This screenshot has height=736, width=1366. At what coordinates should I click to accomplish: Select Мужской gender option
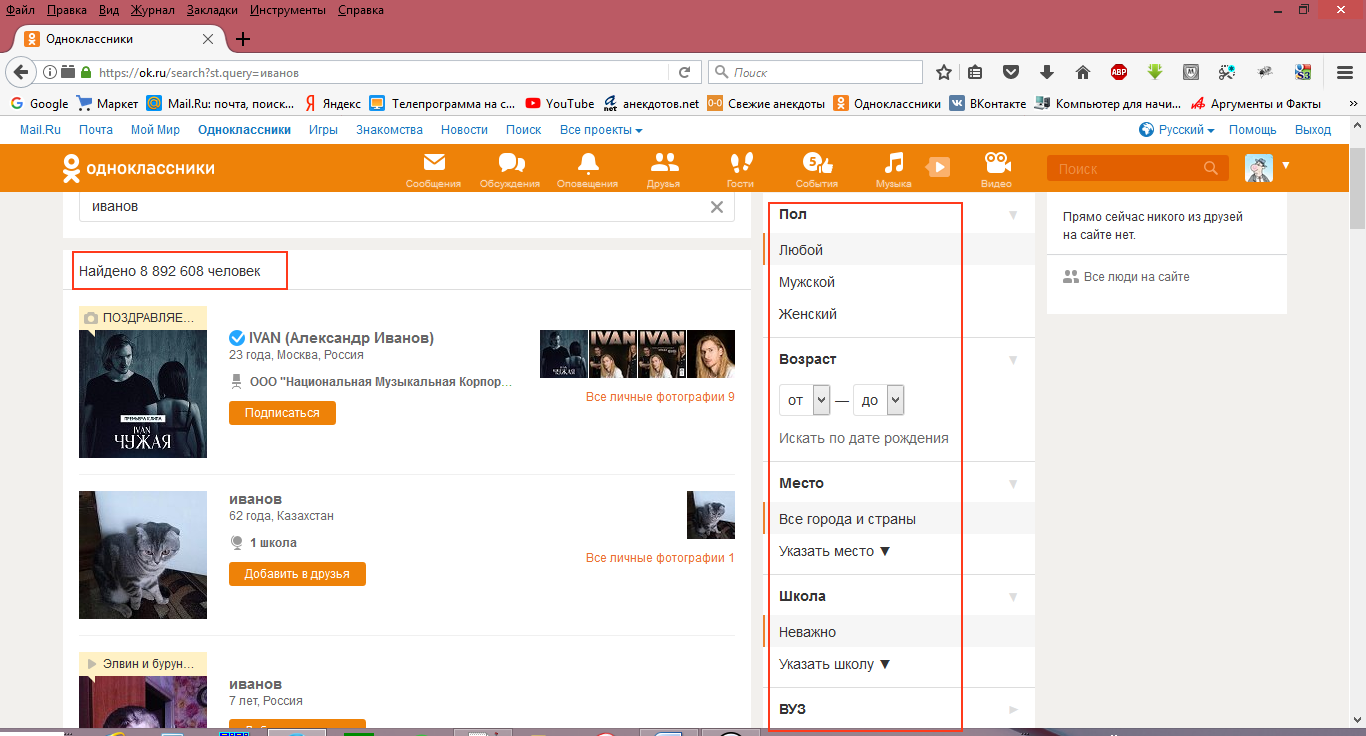[807, 282]
